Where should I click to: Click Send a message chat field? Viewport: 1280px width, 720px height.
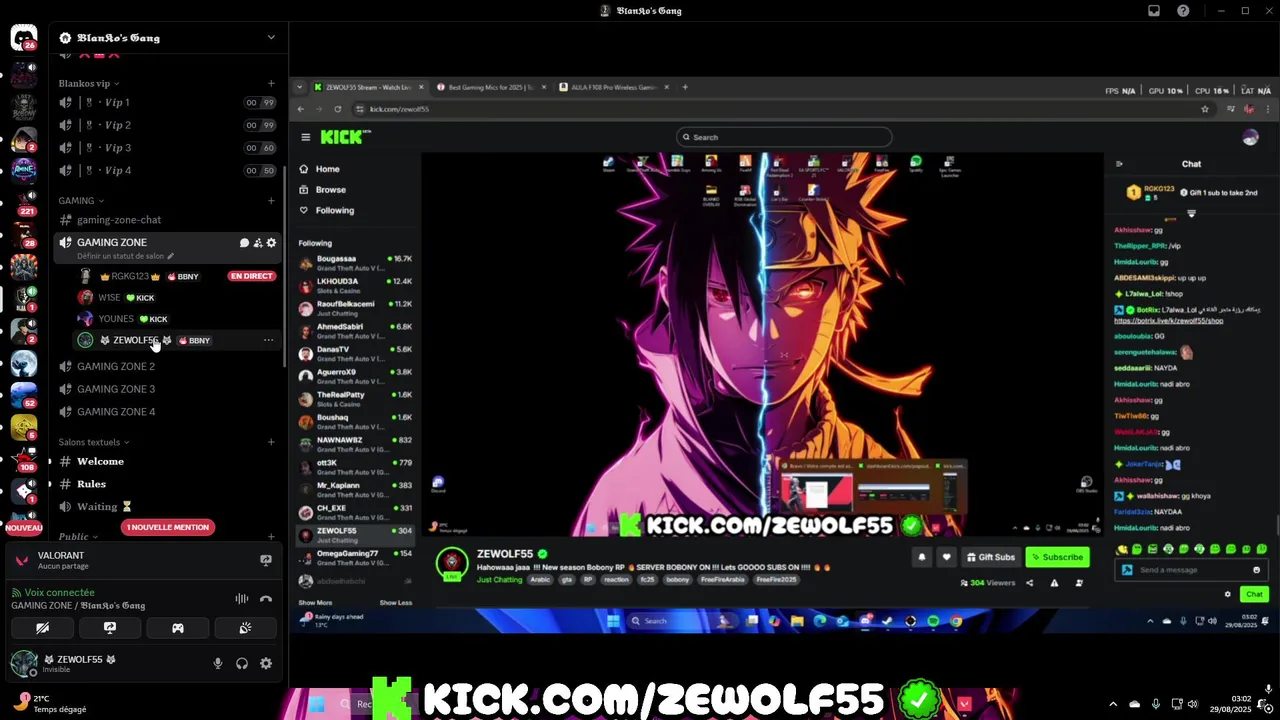pos(1191,570)
